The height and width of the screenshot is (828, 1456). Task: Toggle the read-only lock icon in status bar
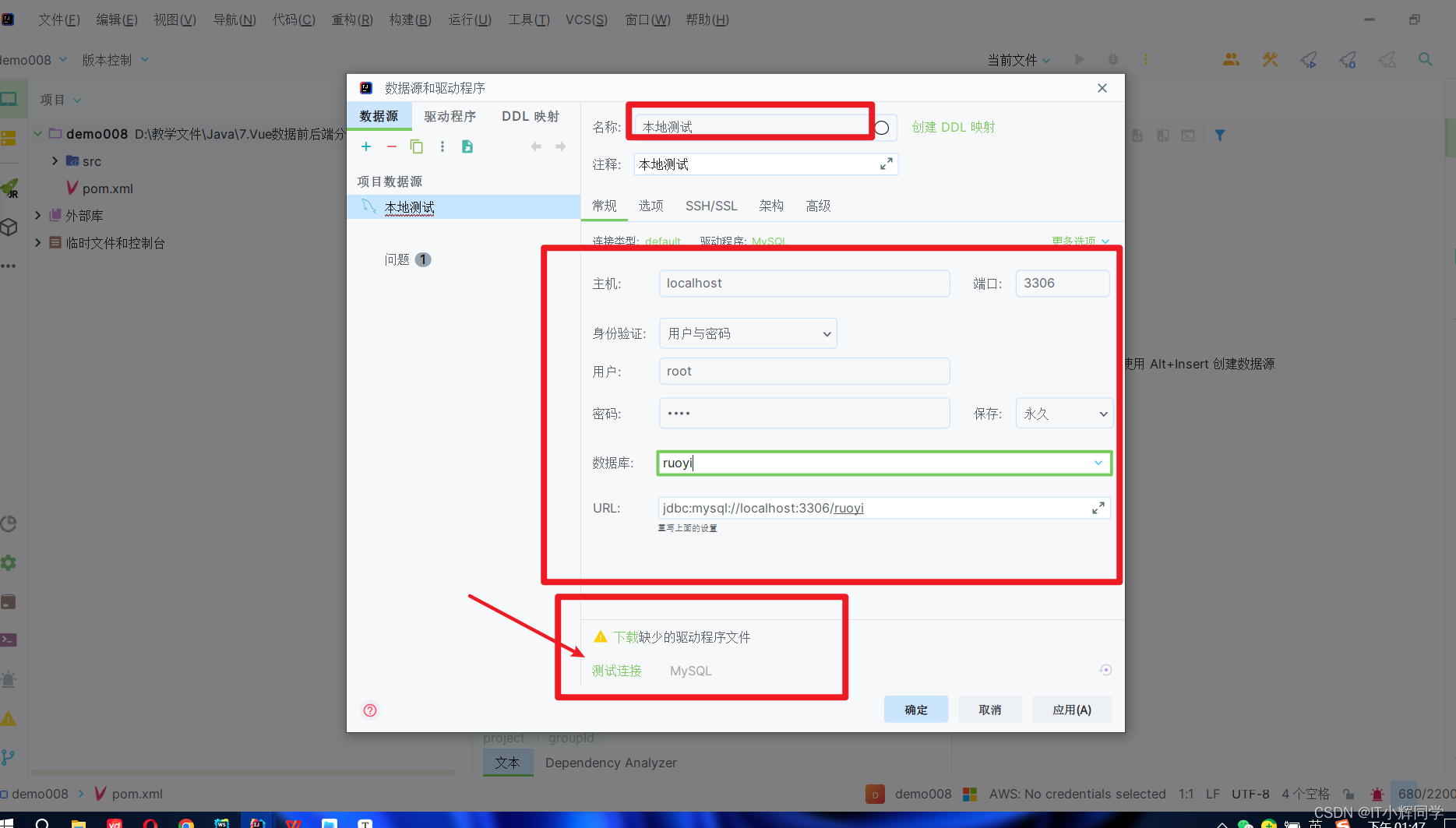click(x=1348, y=794)
